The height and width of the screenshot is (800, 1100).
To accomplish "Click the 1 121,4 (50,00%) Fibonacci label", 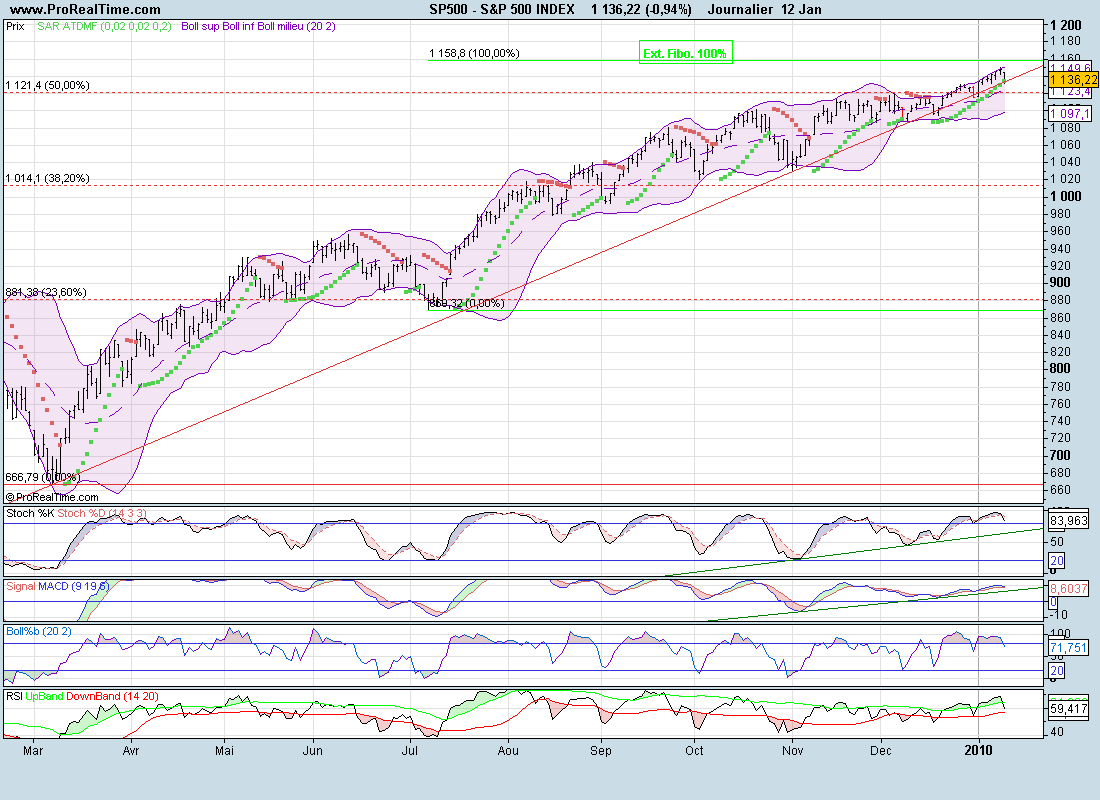I will tap(48, 86).
